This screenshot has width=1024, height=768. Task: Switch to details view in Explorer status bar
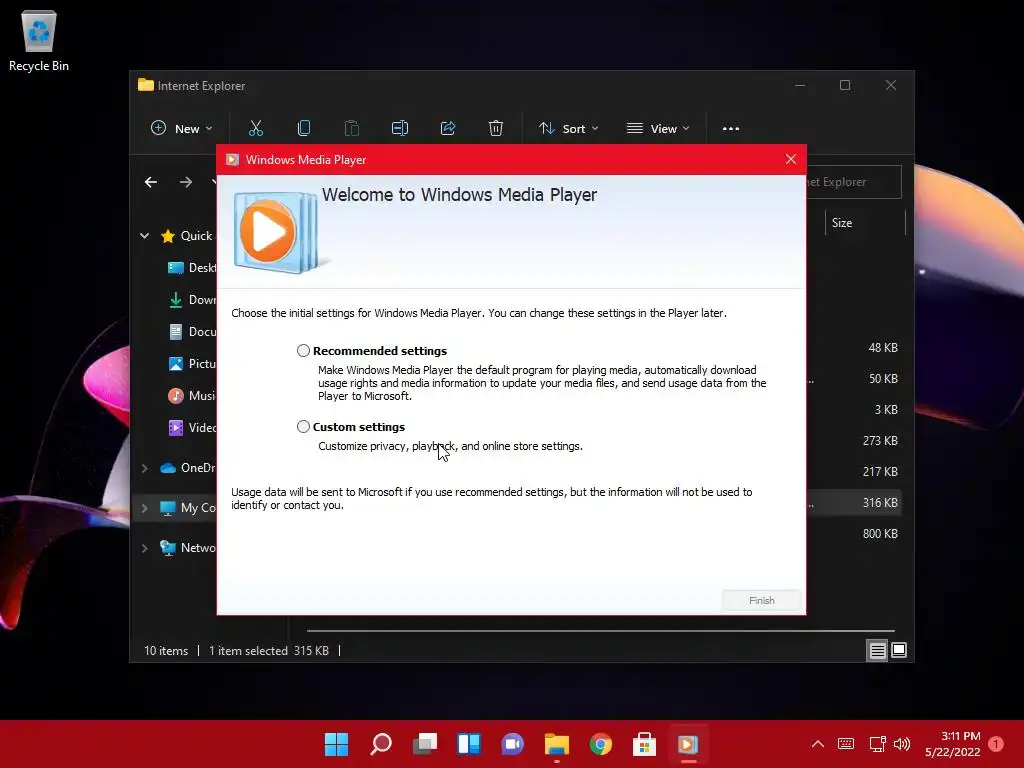click(x=877, y=650)
